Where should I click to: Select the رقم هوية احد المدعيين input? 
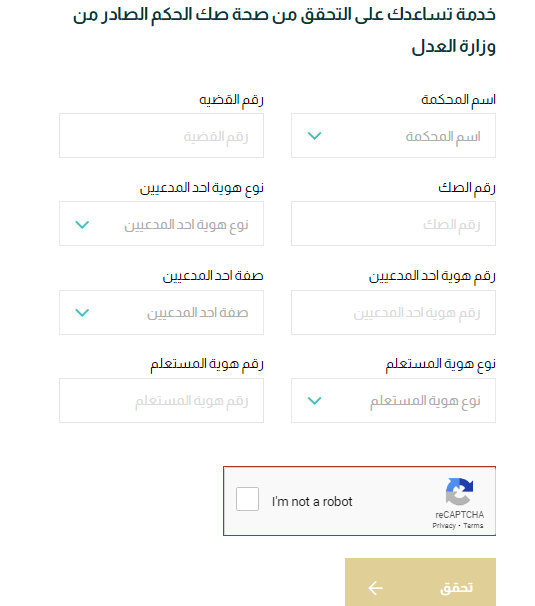(x=393, y=312)
